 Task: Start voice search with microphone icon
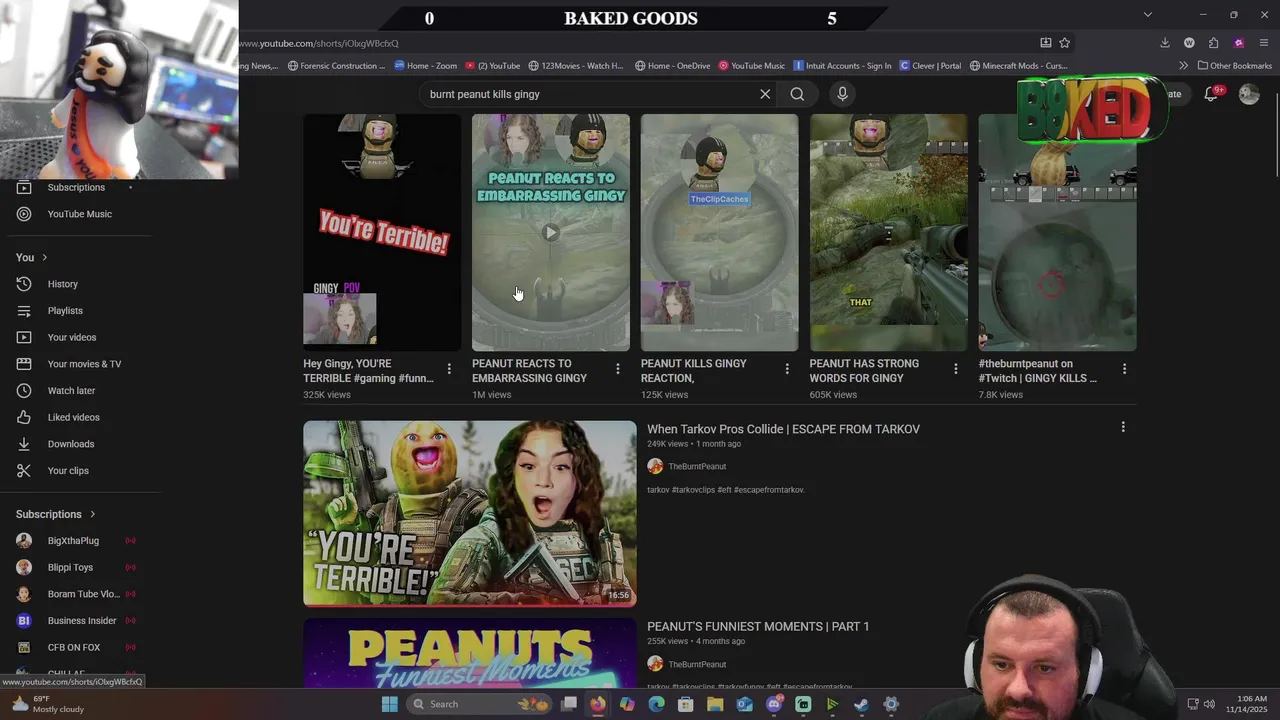coord(842,94)
